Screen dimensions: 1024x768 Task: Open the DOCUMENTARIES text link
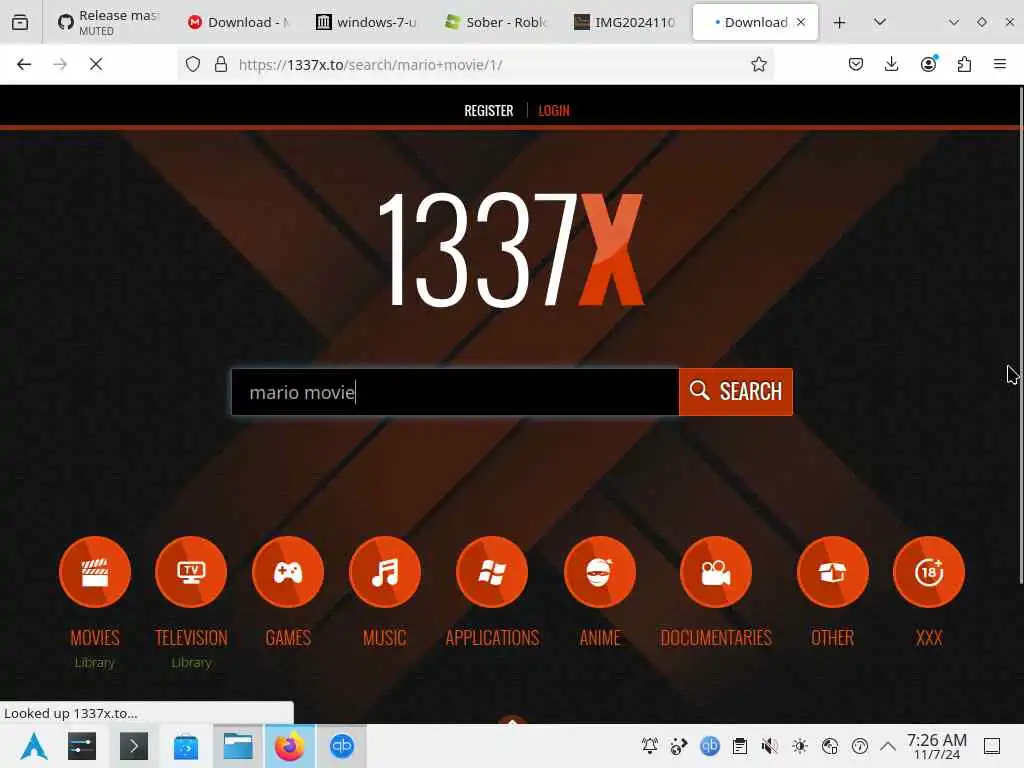(x=716, y=637)
